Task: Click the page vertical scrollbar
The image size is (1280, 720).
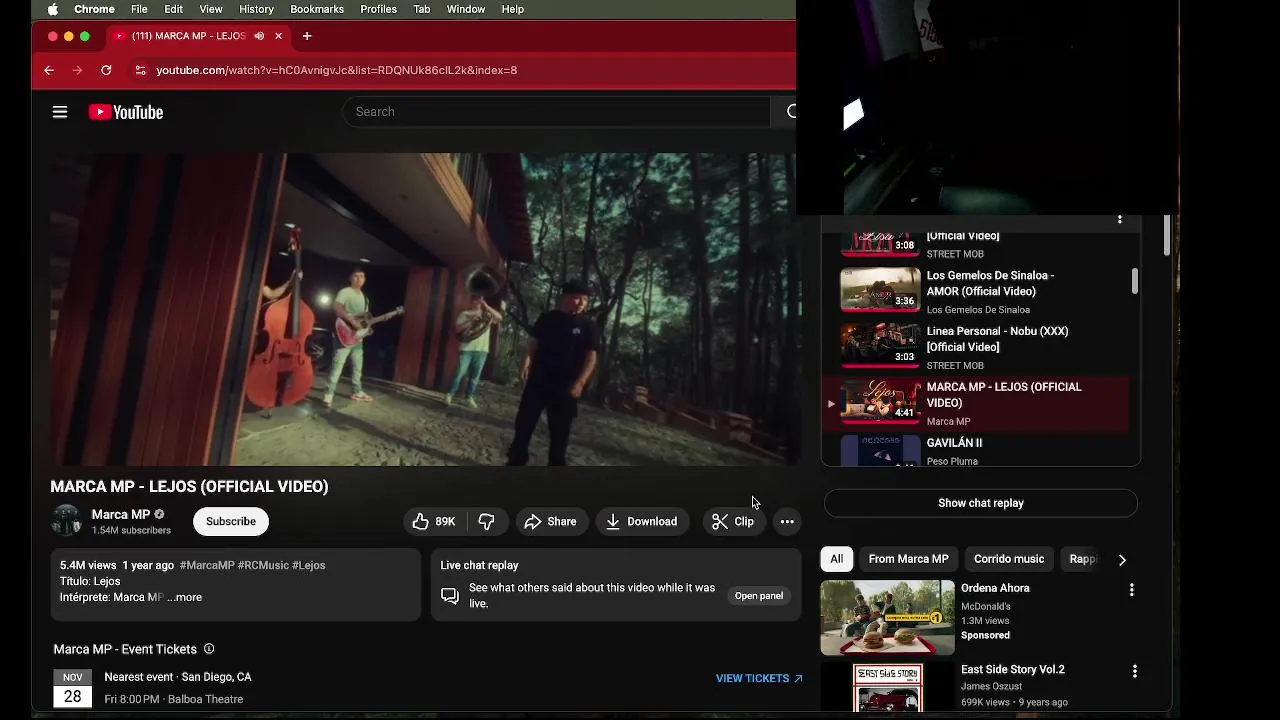Action: [1166, 235]
